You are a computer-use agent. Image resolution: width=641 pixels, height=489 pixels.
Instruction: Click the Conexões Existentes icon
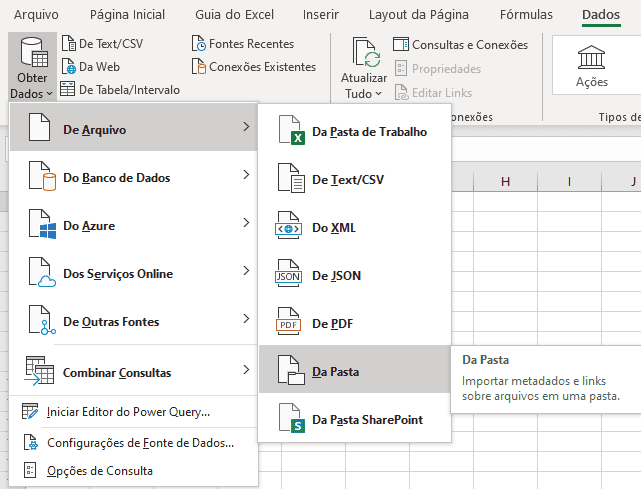click(x=199, y=66)
